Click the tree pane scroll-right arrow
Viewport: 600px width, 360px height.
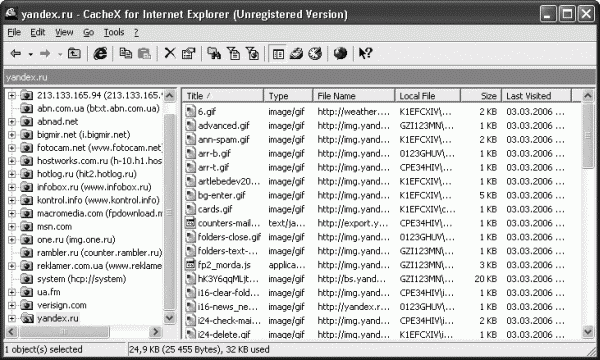tap(155, 332)
